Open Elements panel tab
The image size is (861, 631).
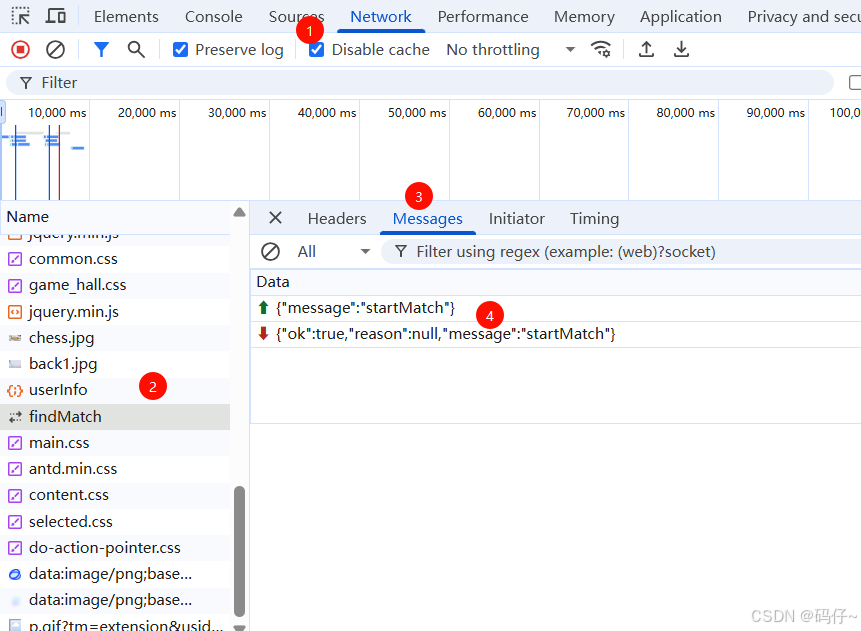pyautogui.click(x=126, y=16)
